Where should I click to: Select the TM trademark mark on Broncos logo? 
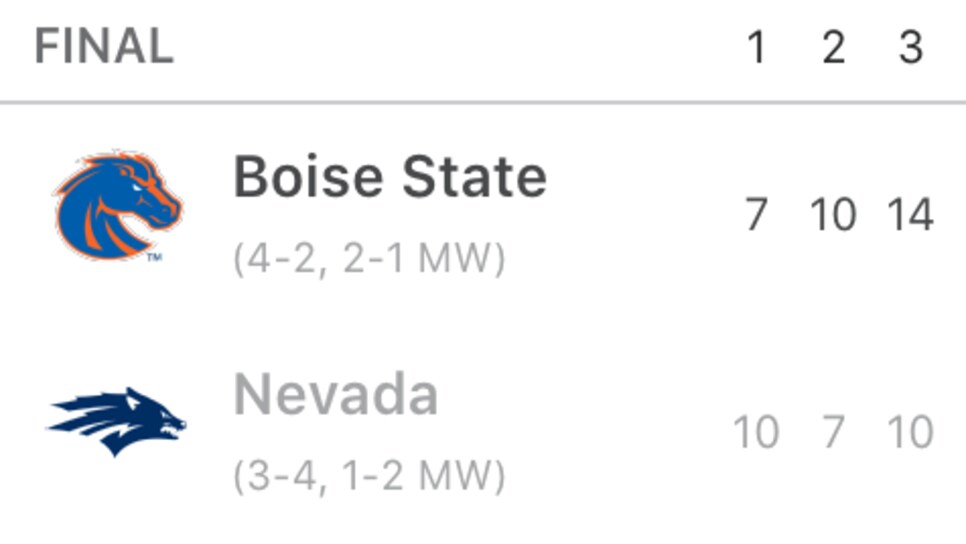(155, 256)
